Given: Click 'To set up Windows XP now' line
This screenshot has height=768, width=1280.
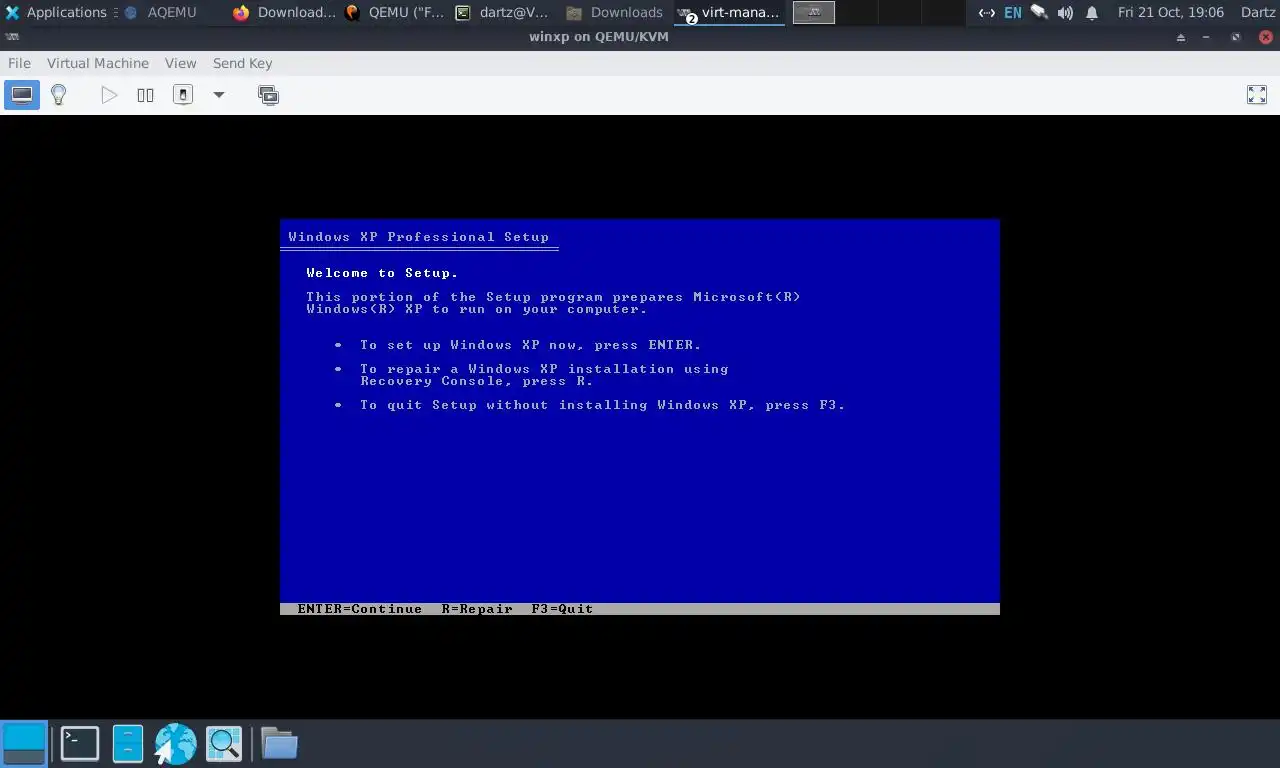Looking at the screenshot, I should tap(531, 345).
